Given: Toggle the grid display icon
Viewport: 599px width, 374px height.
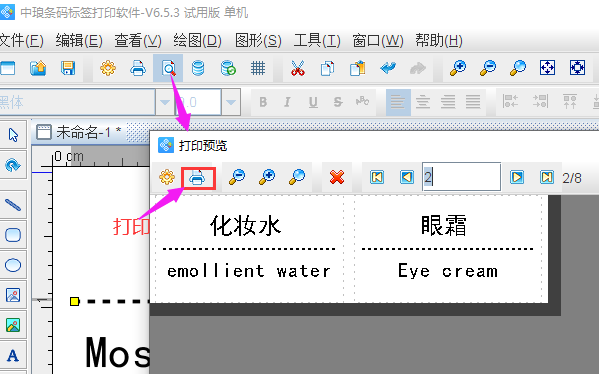Looking at the screenshot, I should [x=258, y=68].
